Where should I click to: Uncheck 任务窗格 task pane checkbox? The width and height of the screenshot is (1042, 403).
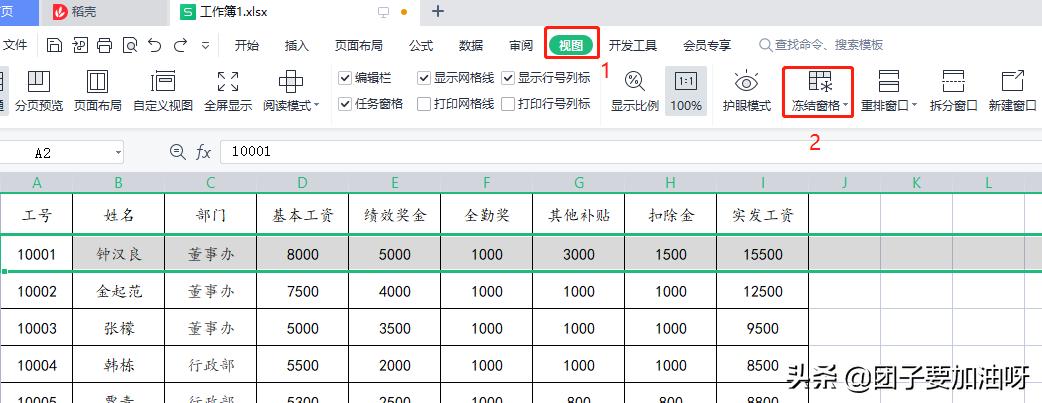click(x=345, y=104)
